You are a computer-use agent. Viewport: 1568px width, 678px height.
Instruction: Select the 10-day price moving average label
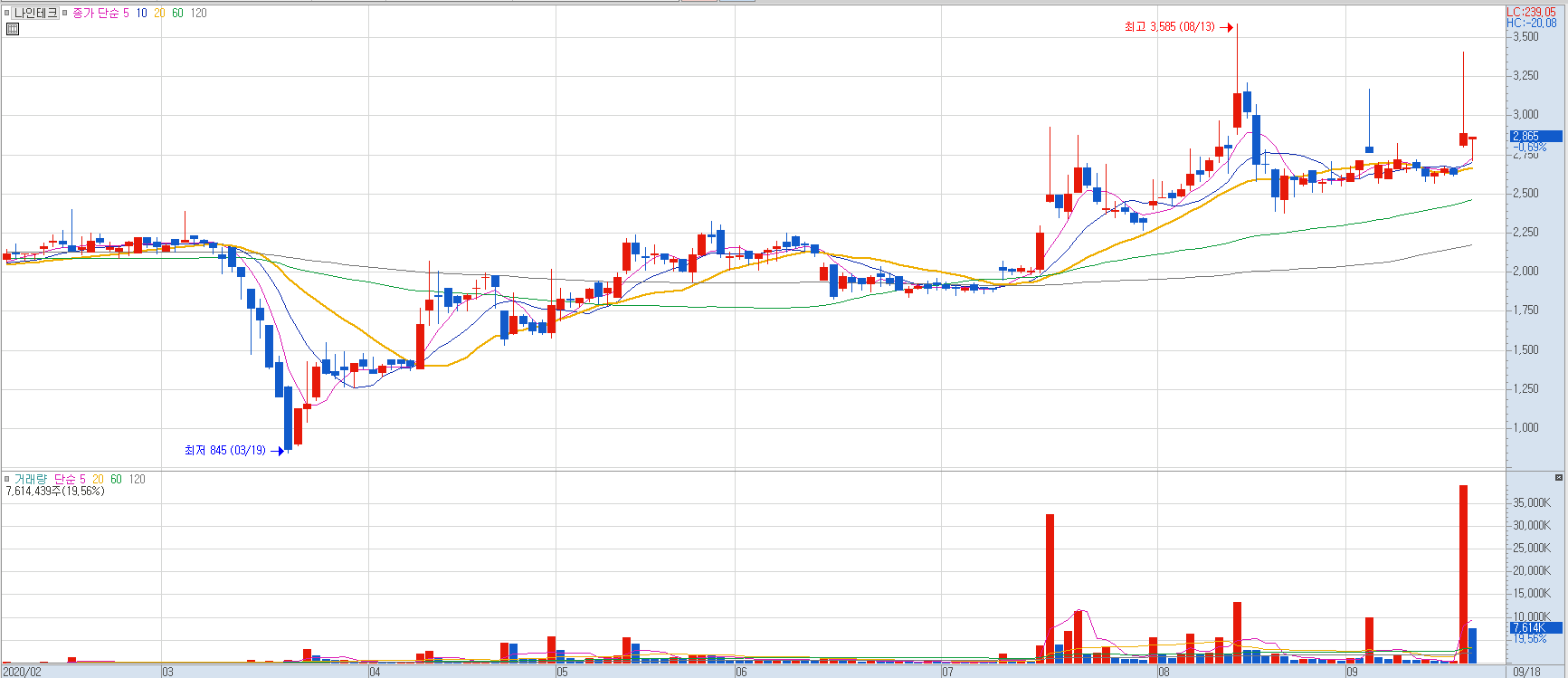click(x=141, y=13)
